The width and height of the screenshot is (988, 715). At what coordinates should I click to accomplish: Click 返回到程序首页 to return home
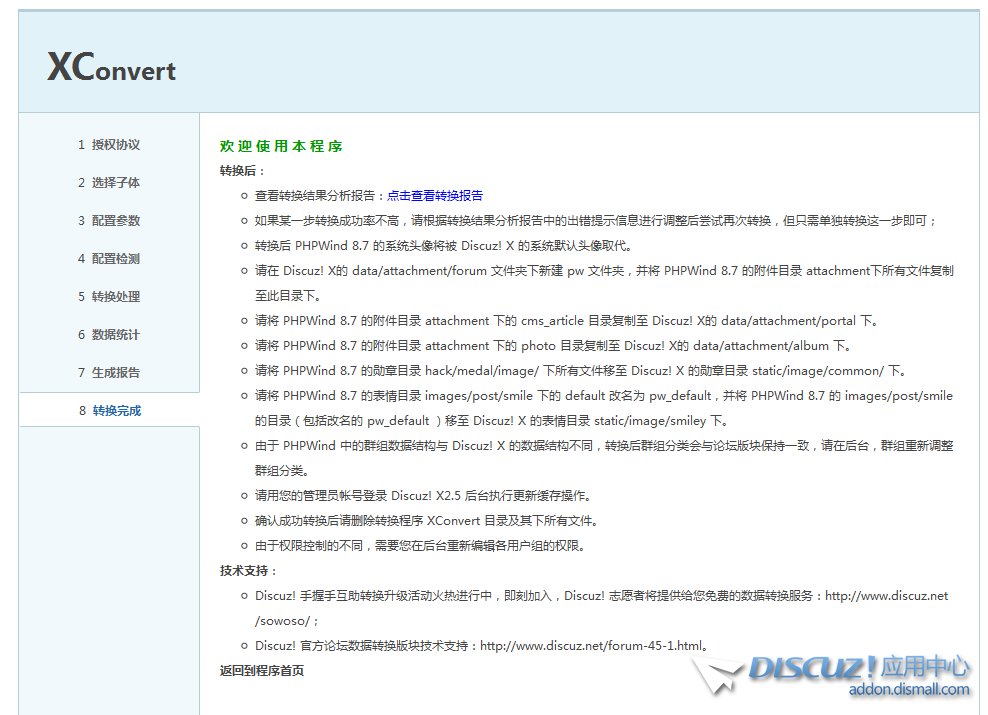[x=262, y=671]
